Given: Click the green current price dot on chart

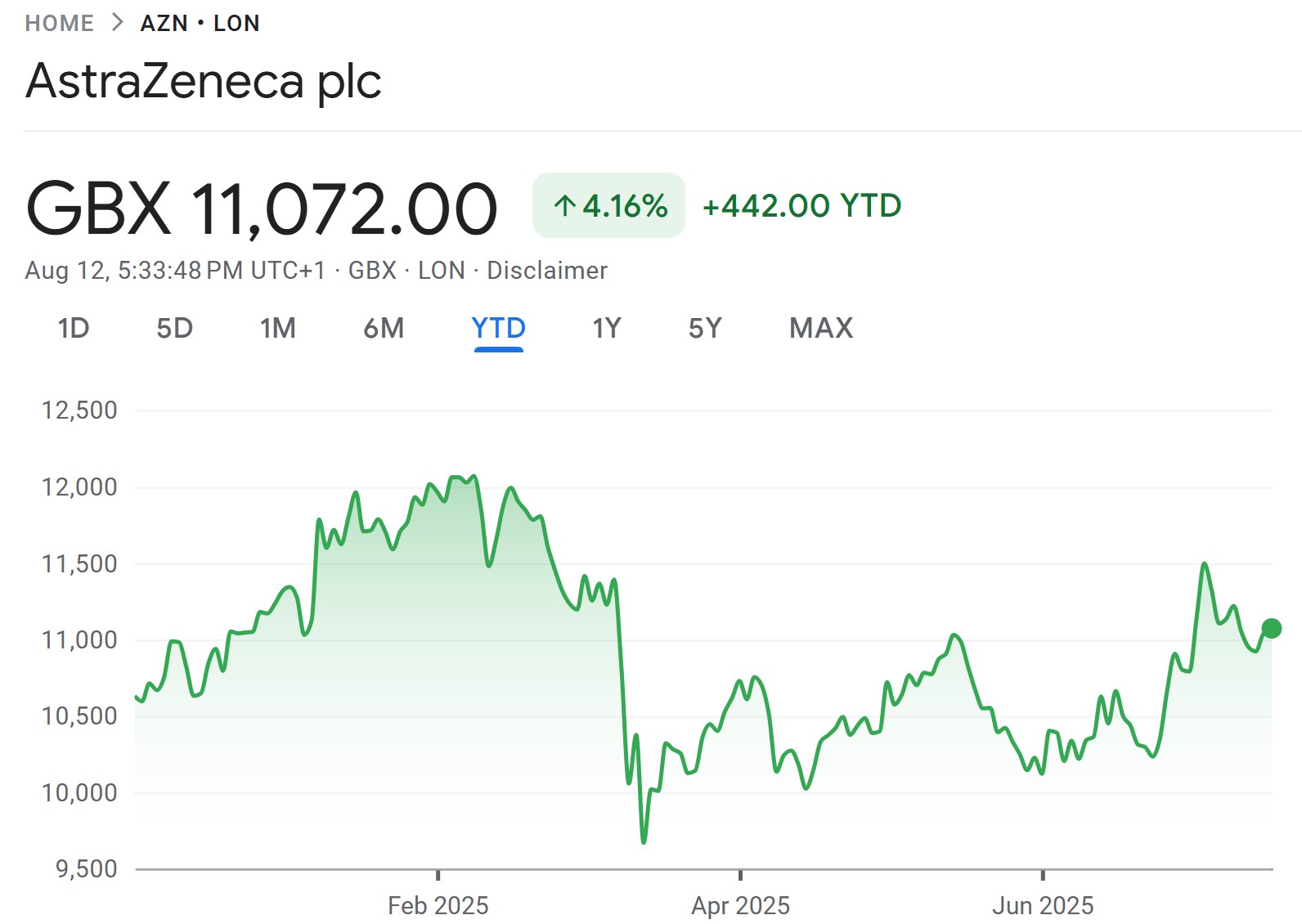Looking at the screenshot, I should [1272, 629].
